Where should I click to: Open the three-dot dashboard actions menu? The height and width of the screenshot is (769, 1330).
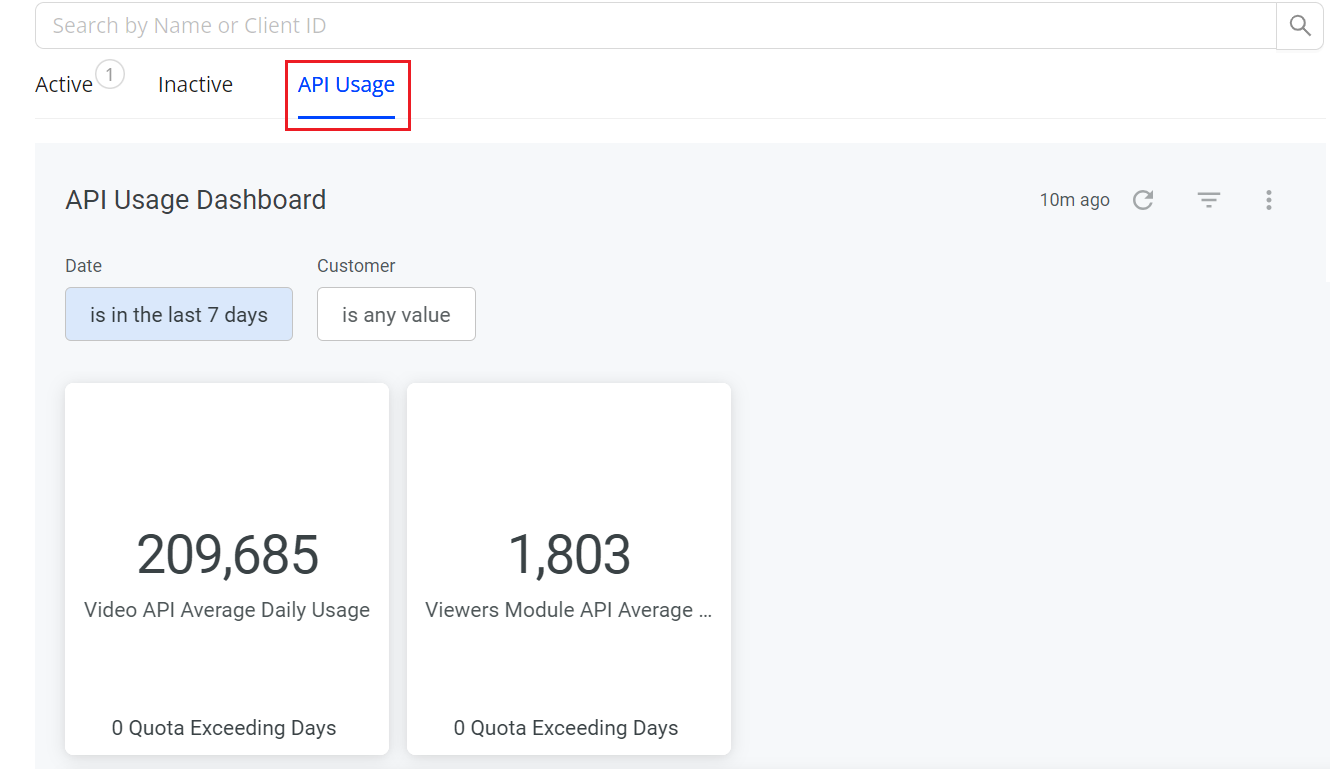point(1268,200)
